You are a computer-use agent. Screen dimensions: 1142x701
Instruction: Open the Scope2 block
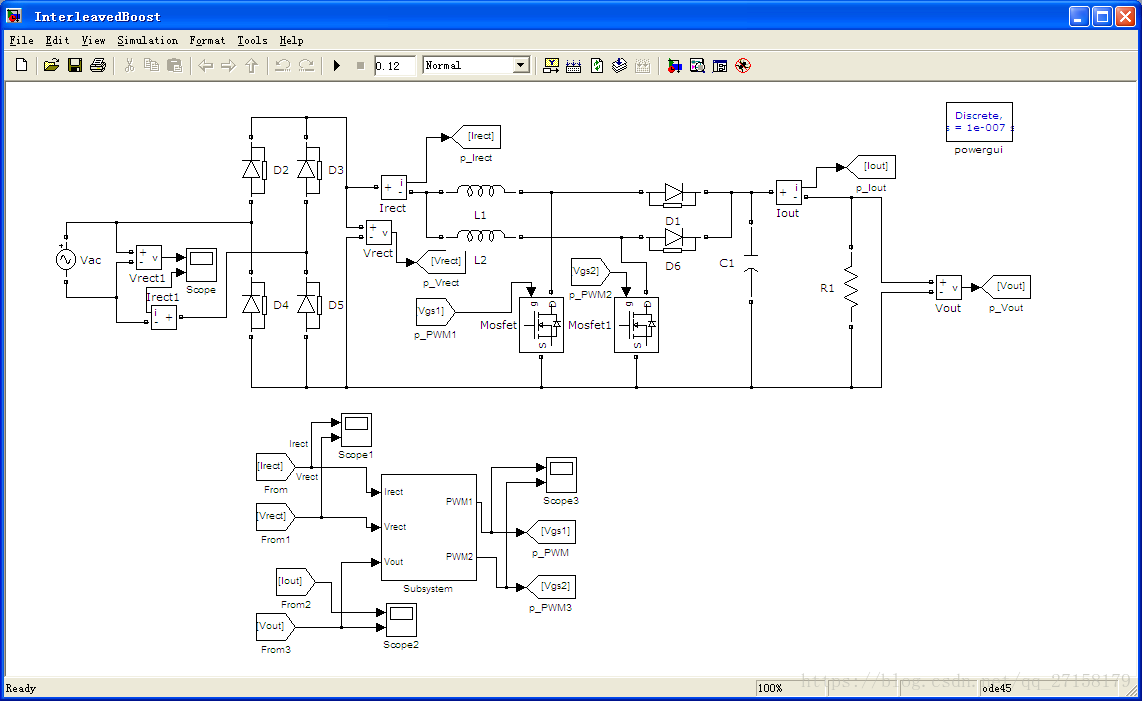click(x=401, y=621)
